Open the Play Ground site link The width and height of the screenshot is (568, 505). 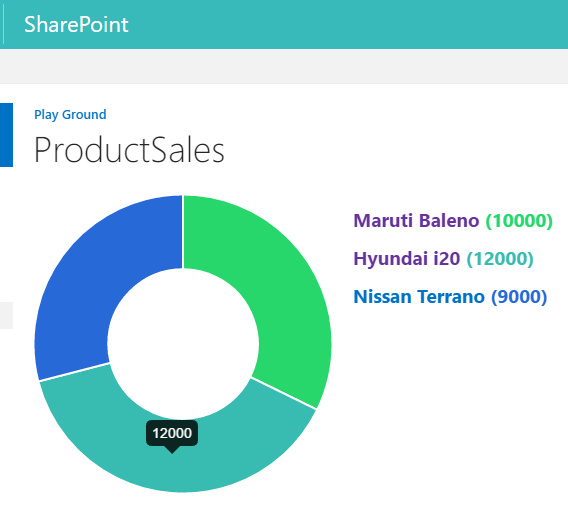(70, 114)
